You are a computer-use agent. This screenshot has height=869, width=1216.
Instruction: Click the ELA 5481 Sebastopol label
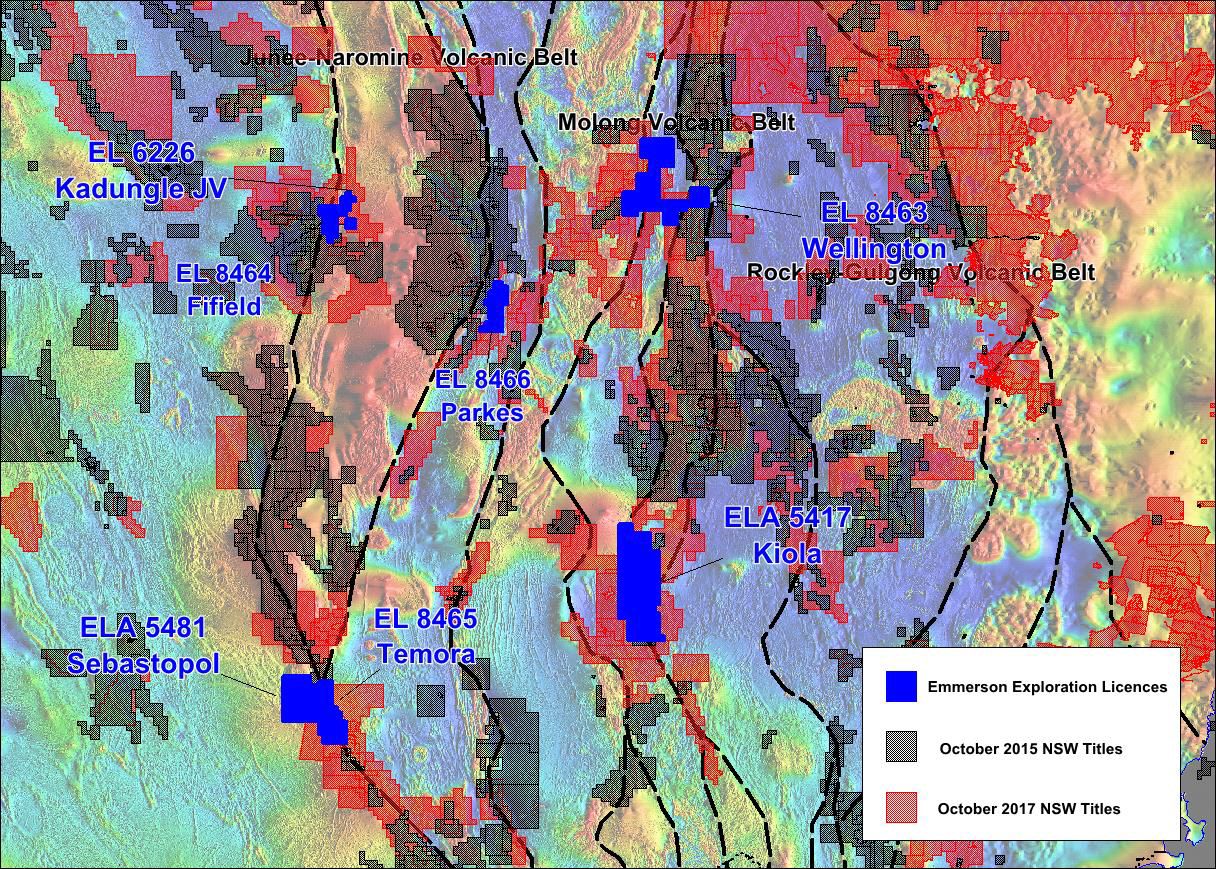143,645
